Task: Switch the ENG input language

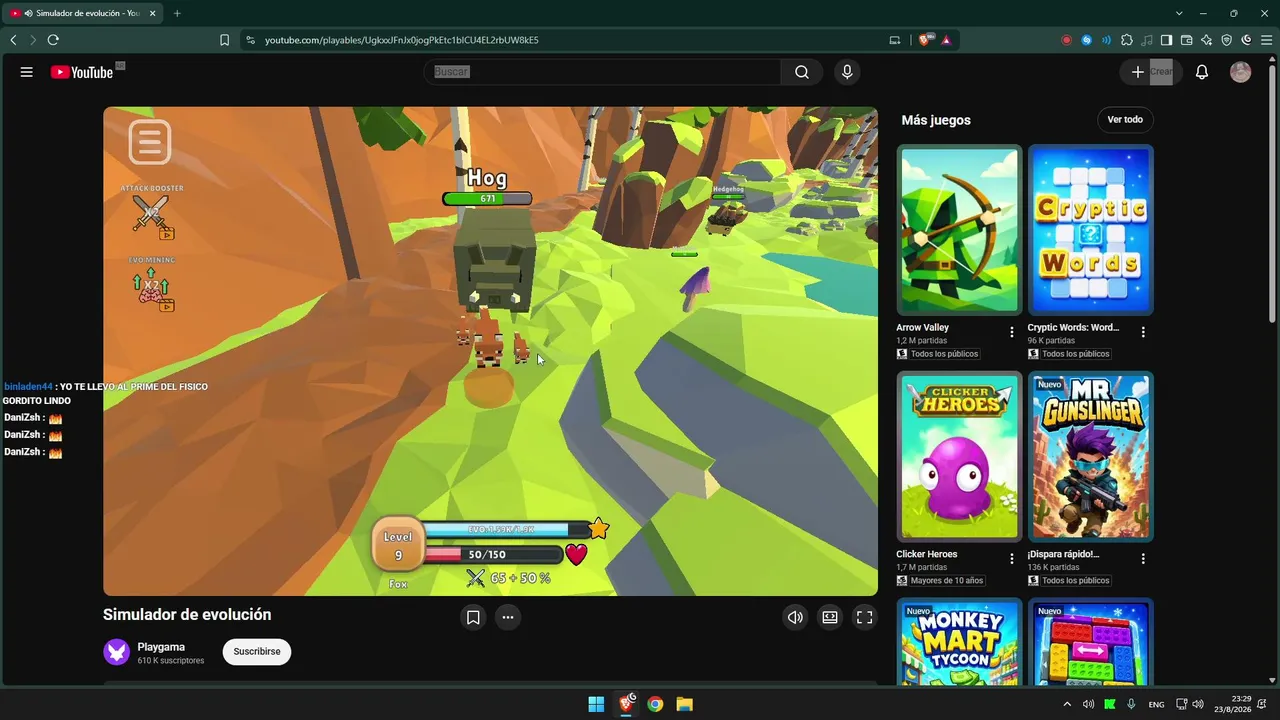Action: [1156, 704]
